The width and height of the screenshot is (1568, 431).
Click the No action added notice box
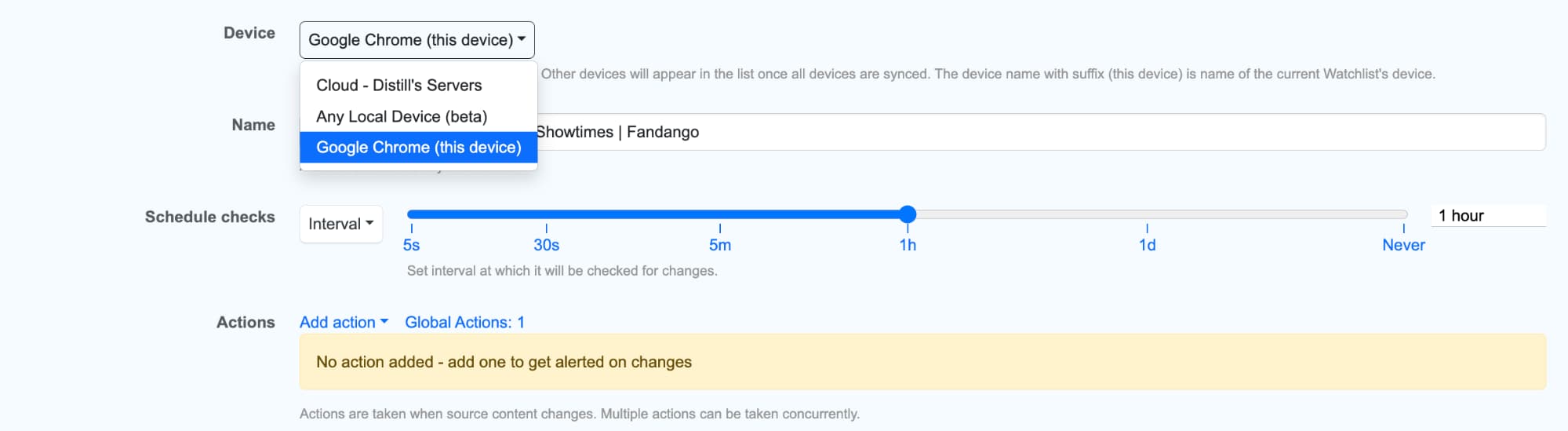point(922,362)
